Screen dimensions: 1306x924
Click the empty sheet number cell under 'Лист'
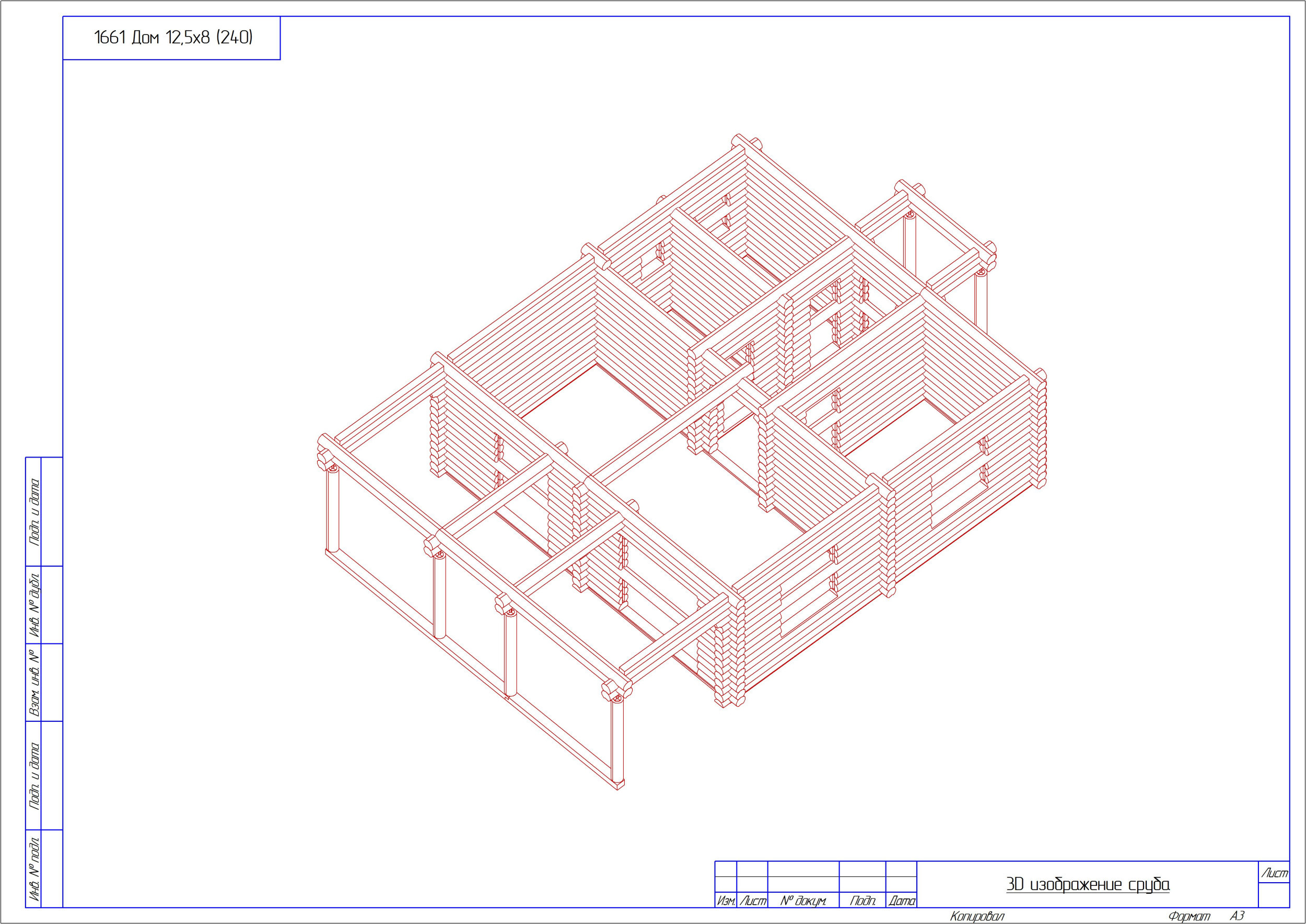tap(1274, 896)
